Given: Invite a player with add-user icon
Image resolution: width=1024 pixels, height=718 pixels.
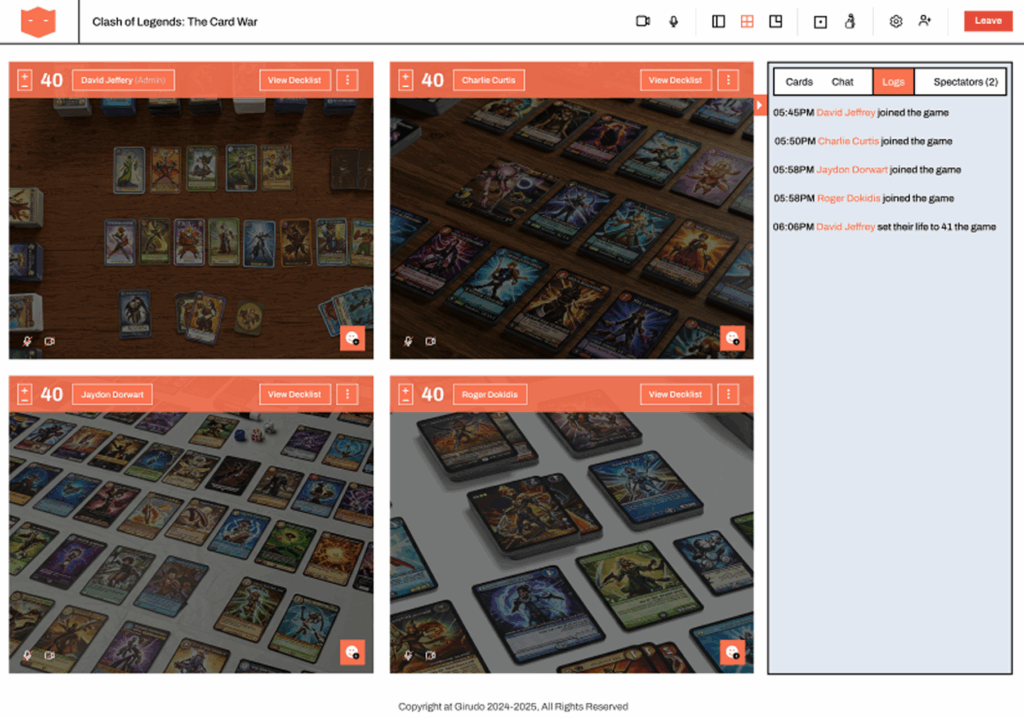Looking at the screenshot, I should (925, 21).
